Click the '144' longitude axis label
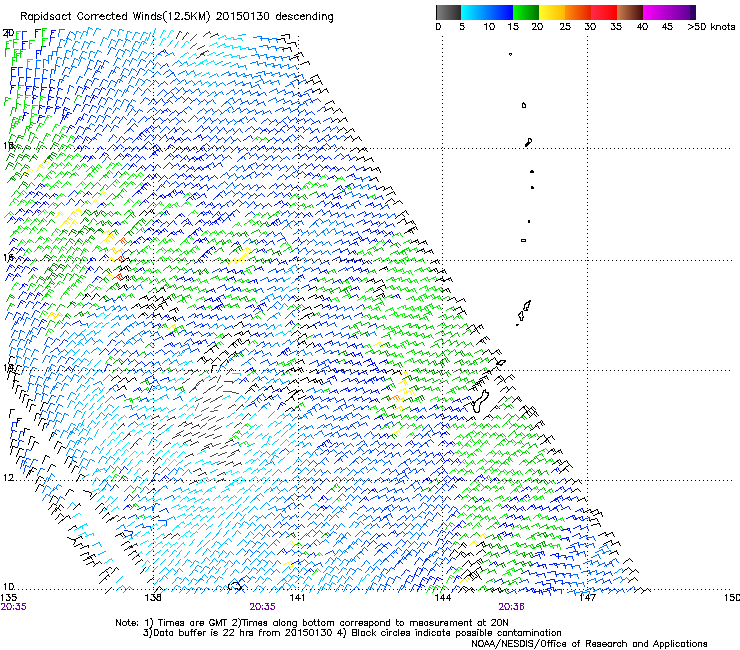Viewport: 740px width, 650px height. 442,598
